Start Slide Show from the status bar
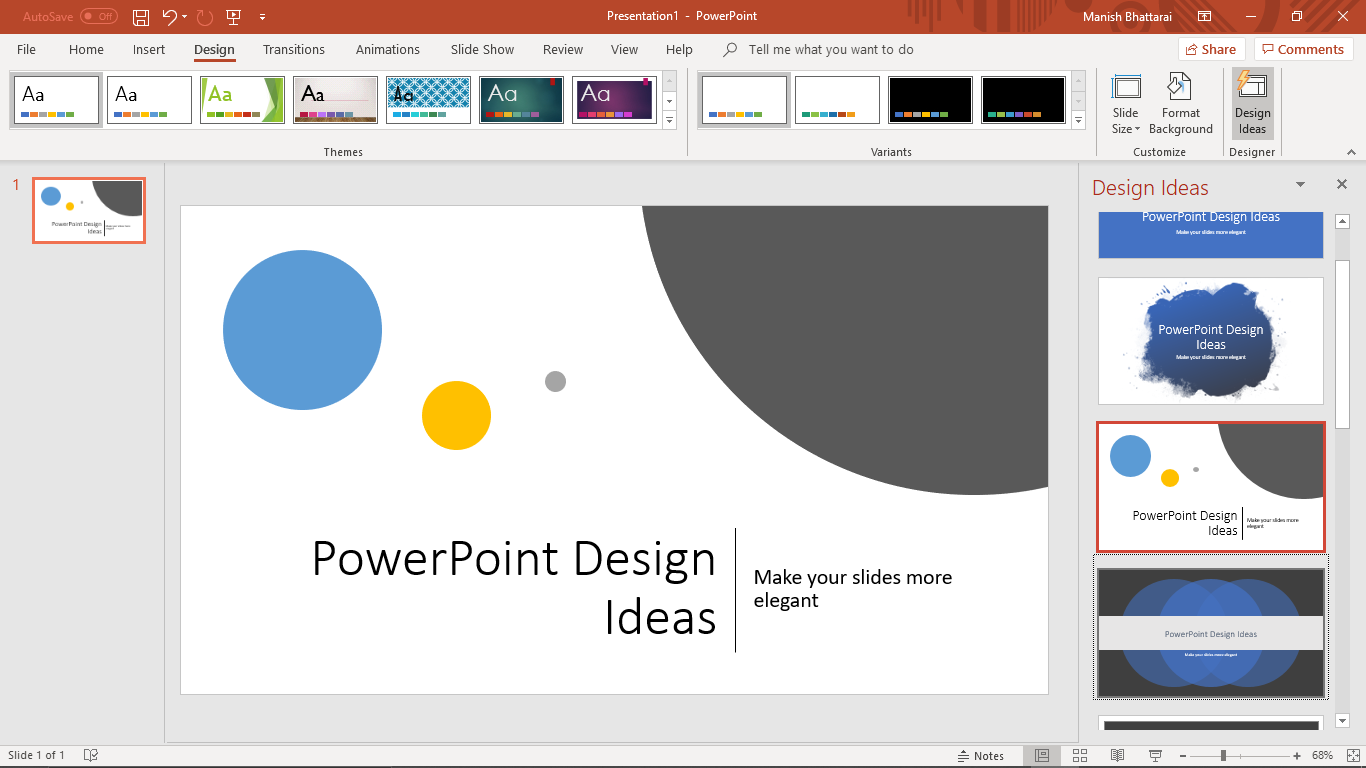 (x=1155, y=755)
